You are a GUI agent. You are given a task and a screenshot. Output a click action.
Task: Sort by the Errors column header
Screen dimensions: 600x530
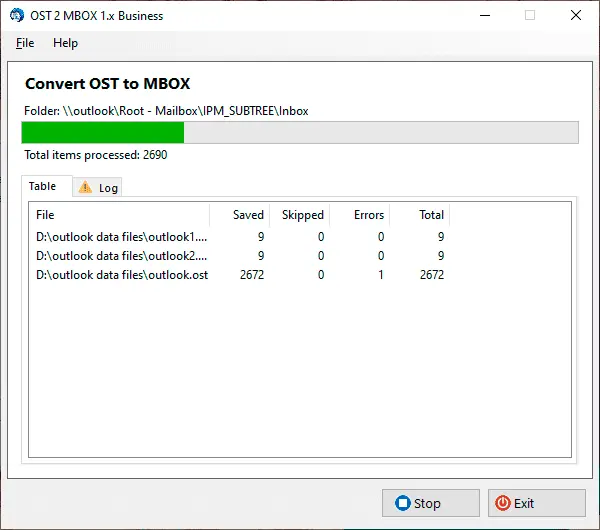click(360, 215)
